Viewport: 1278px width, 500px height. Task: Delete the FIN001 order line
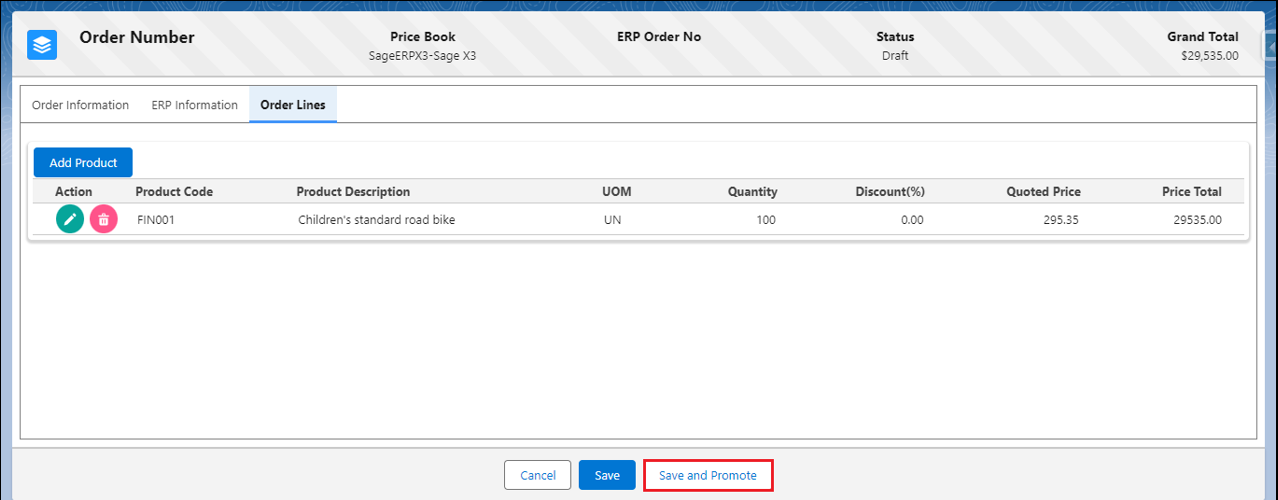pyautogui.click(x=104, y=219)
